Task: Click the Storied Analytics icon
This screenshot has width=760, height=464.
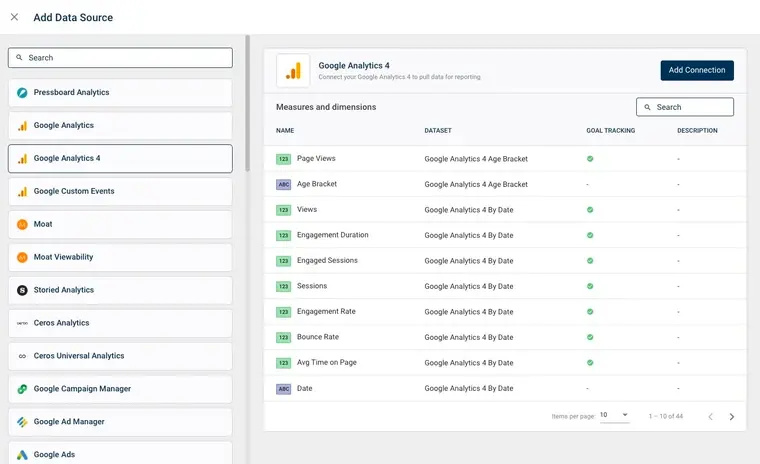Action: (x=22, y=290)
